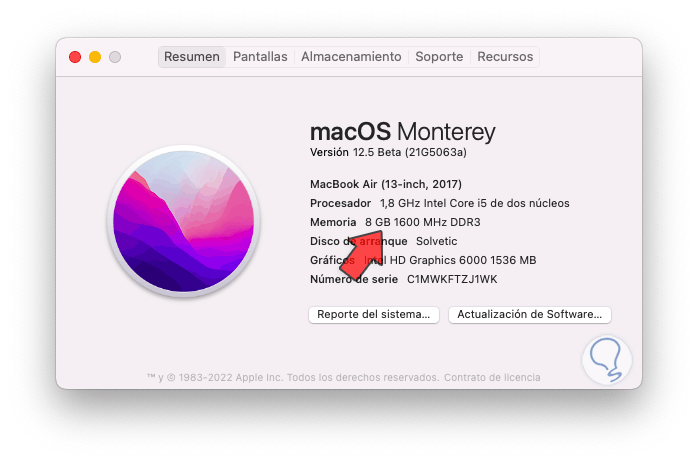
Task: Click the Reporte del sistema button
Action: pos(374,315)
